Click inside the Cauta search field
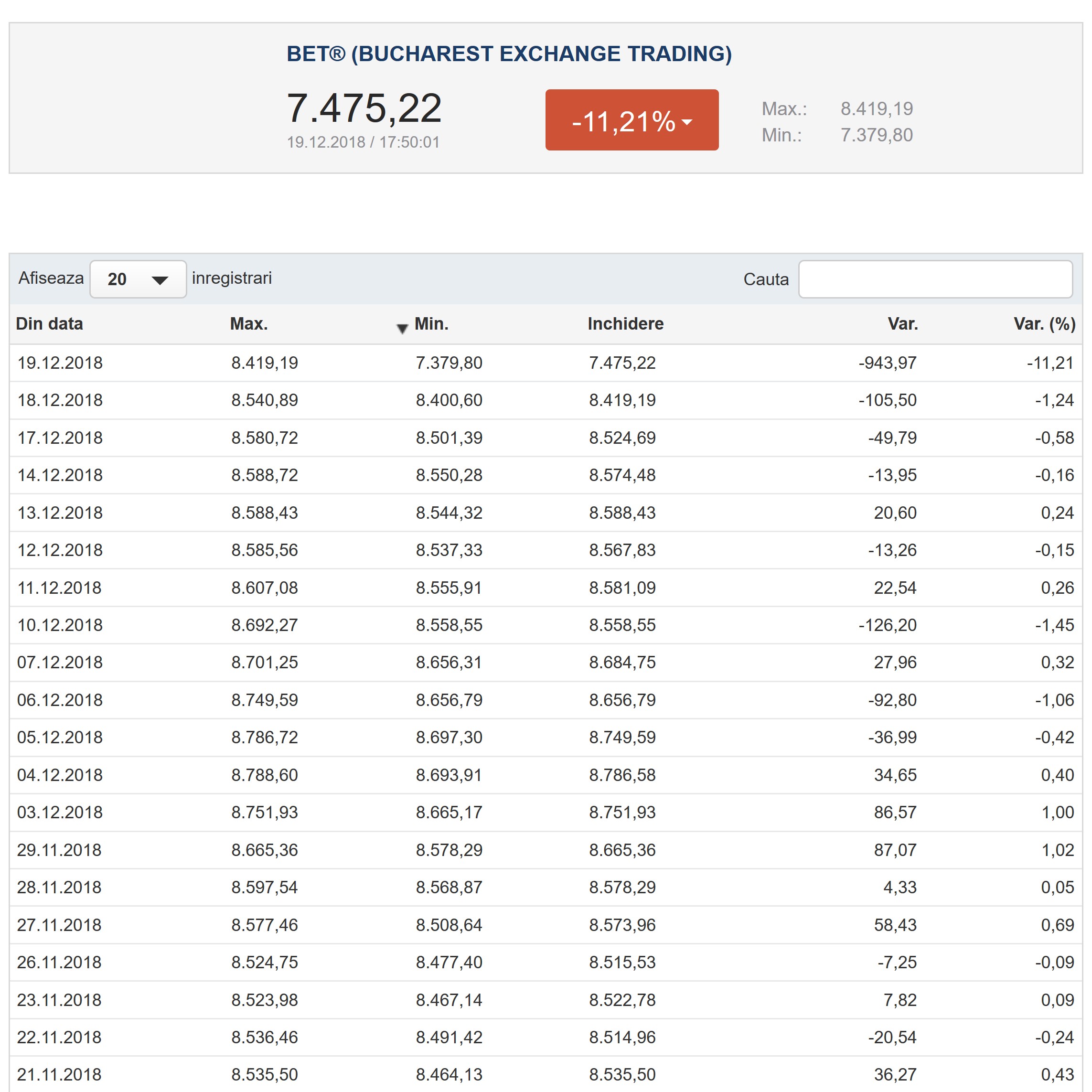 point(935,278)
